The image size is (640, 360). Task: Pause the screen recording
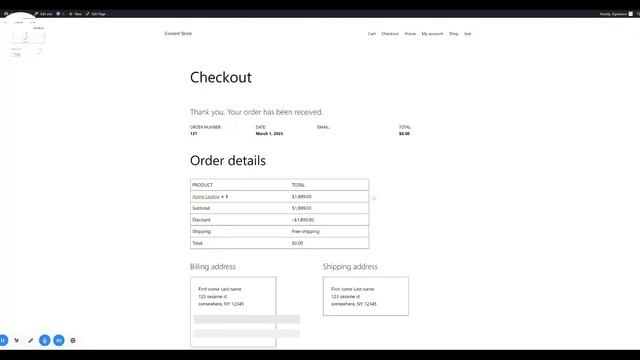[x=3, y=340]
